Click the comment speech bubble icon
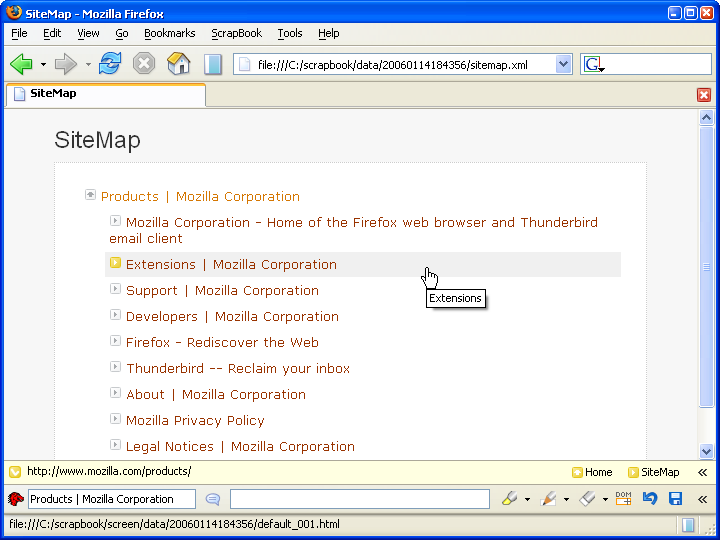720x540 pixels. tap(213, 499)
